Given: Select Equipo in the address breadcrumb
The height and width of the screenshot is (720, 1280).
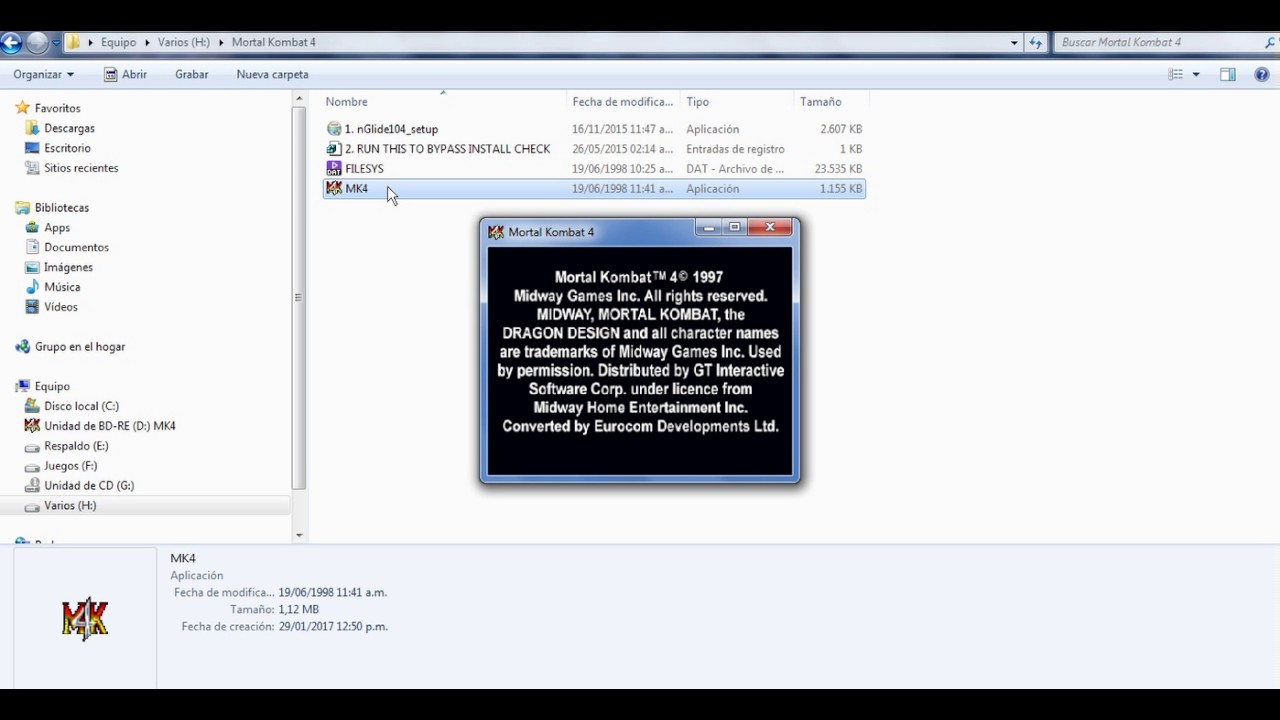Looking at the screenshot, I should tap(118, 43).
